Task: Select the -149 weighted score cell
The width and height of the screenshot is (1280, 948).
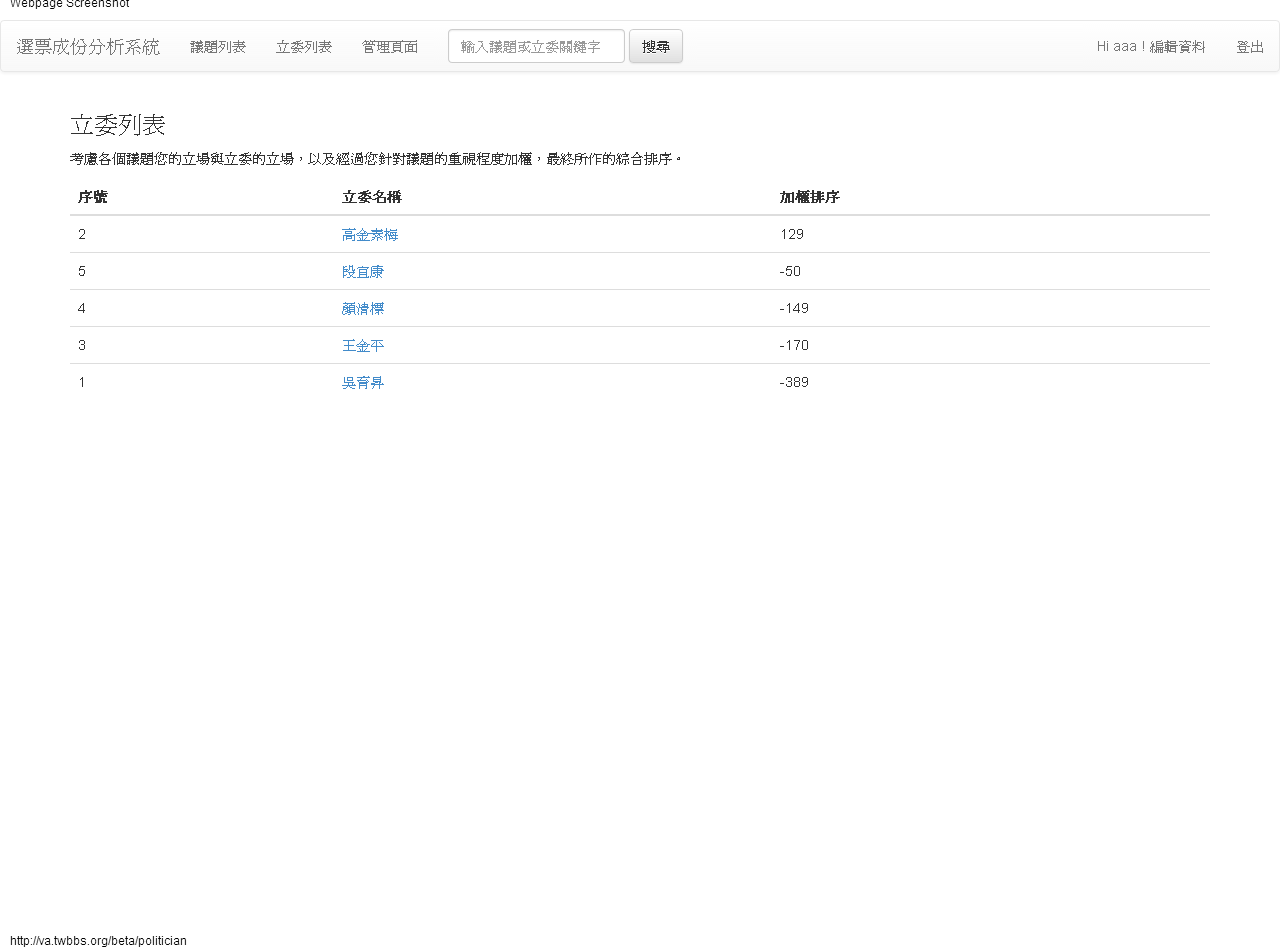Action: [794, 309]
